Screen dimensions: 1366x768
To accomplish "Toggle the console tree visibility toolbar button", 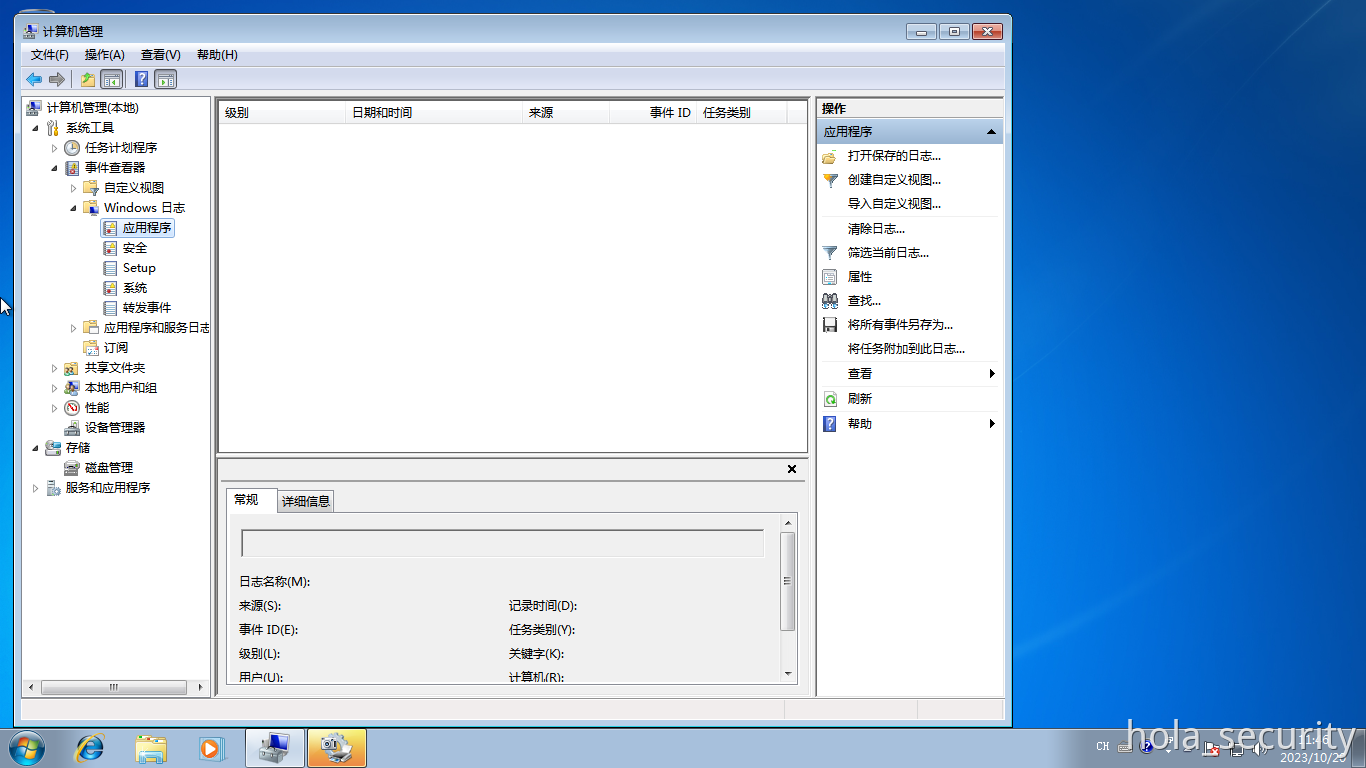I will [110, 79].
